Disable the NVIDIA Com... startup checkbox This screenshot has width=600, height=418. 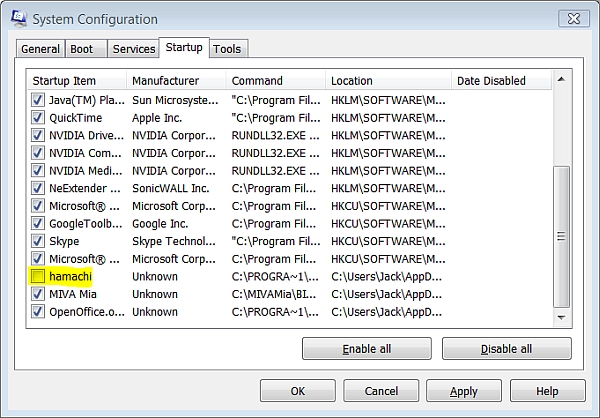tap(38, 153)
